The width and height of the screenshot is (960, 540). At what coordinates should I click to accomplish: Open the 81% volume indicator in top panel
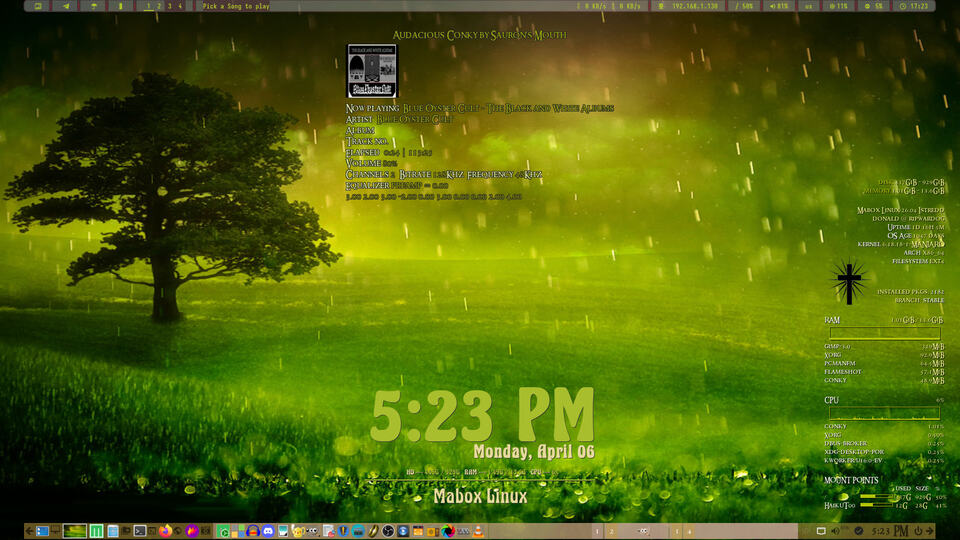pos(777,6)
